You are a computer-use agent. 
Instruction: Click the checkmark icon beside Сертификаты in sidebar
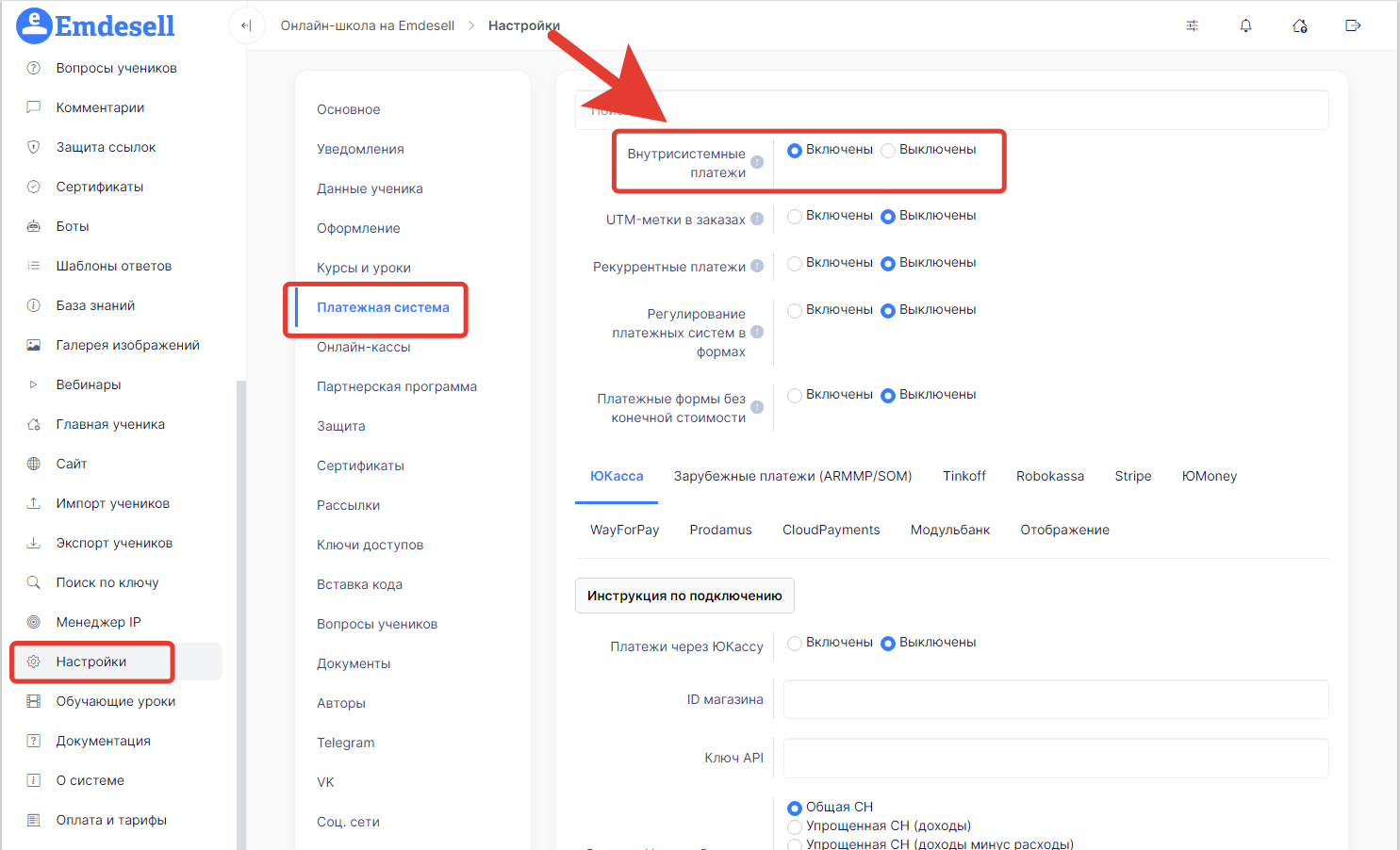(x=34, y=187)
